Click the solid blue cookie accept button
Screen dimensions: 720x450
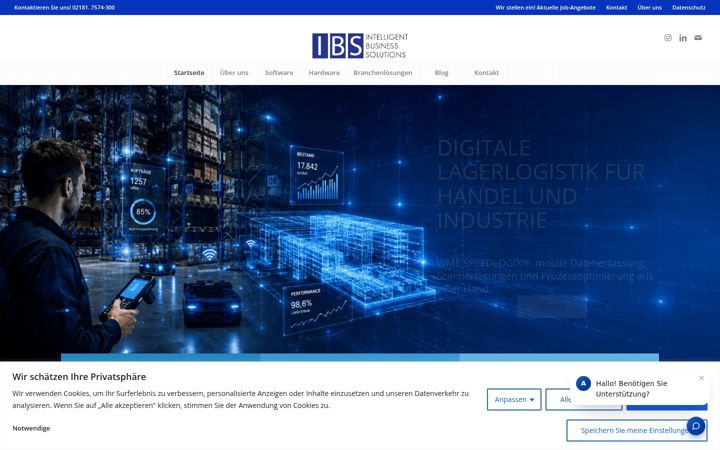coord(667,407)
